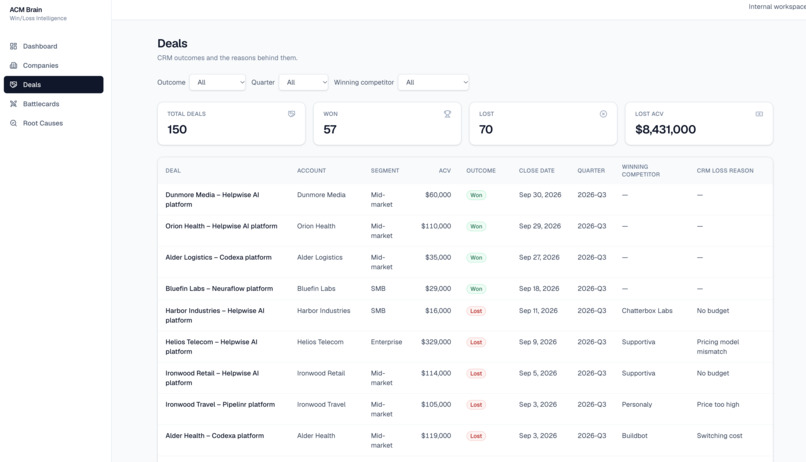The height and width of the screenshot is (462, 806).
Task: Click the $8,431,000 Lost ACV value
Action: [x=665, y=130]
